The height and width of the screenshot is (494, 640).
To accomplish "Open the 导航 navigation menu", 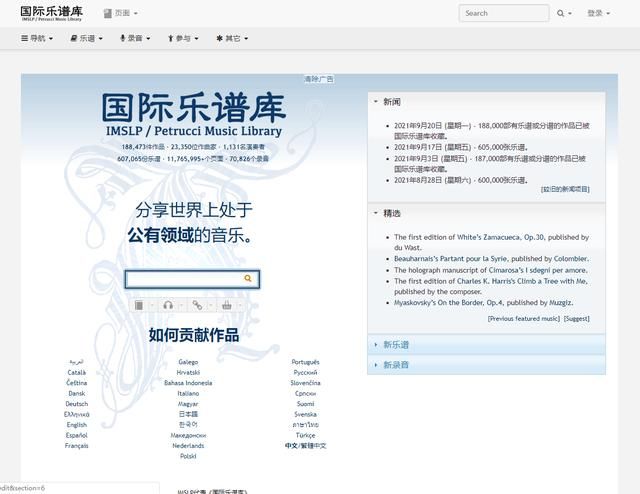I will click(x=37, y=38).
